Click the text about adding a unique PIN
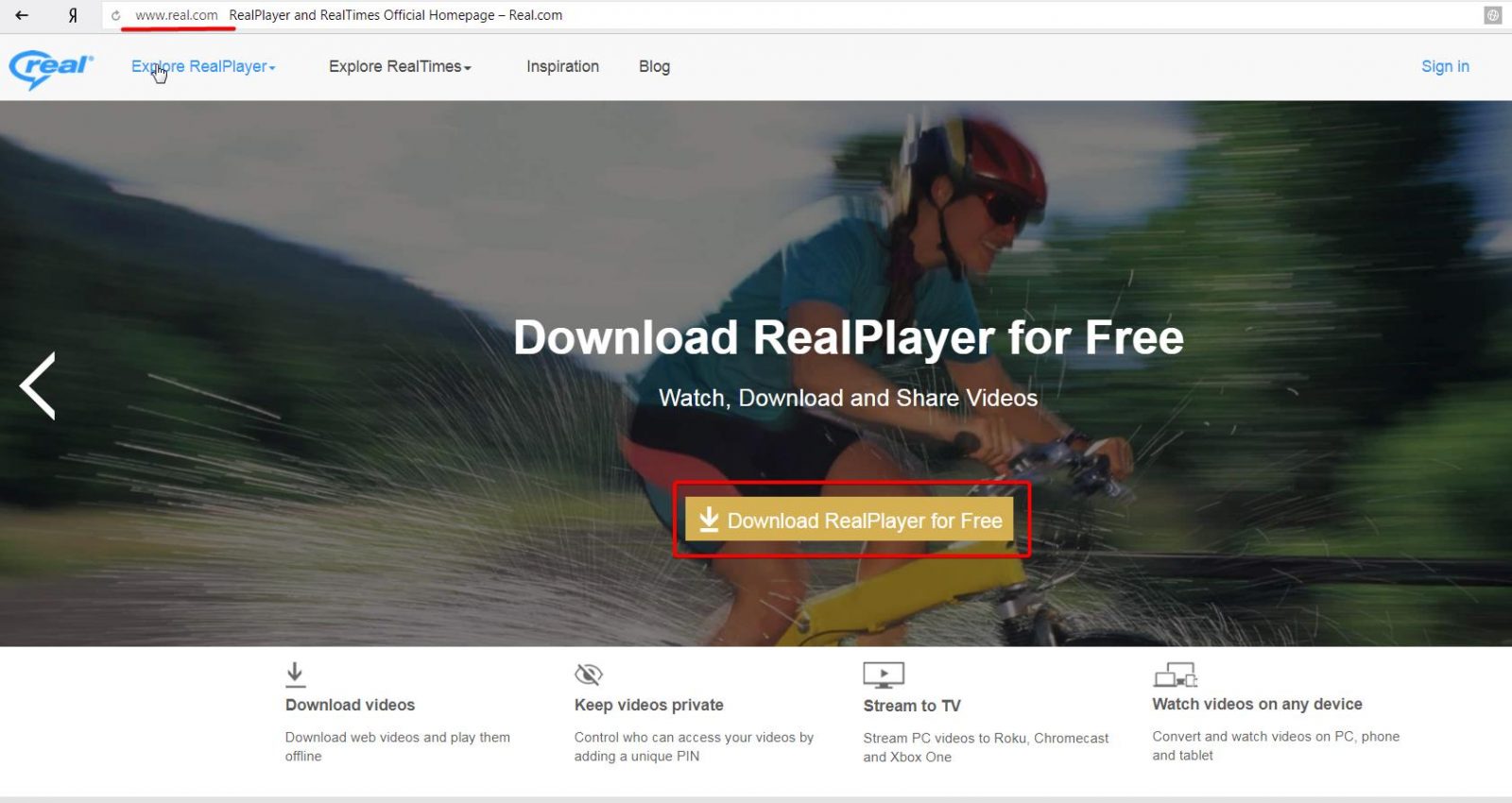This screenshot has width=1512, height=803. (x=694, y=746)
